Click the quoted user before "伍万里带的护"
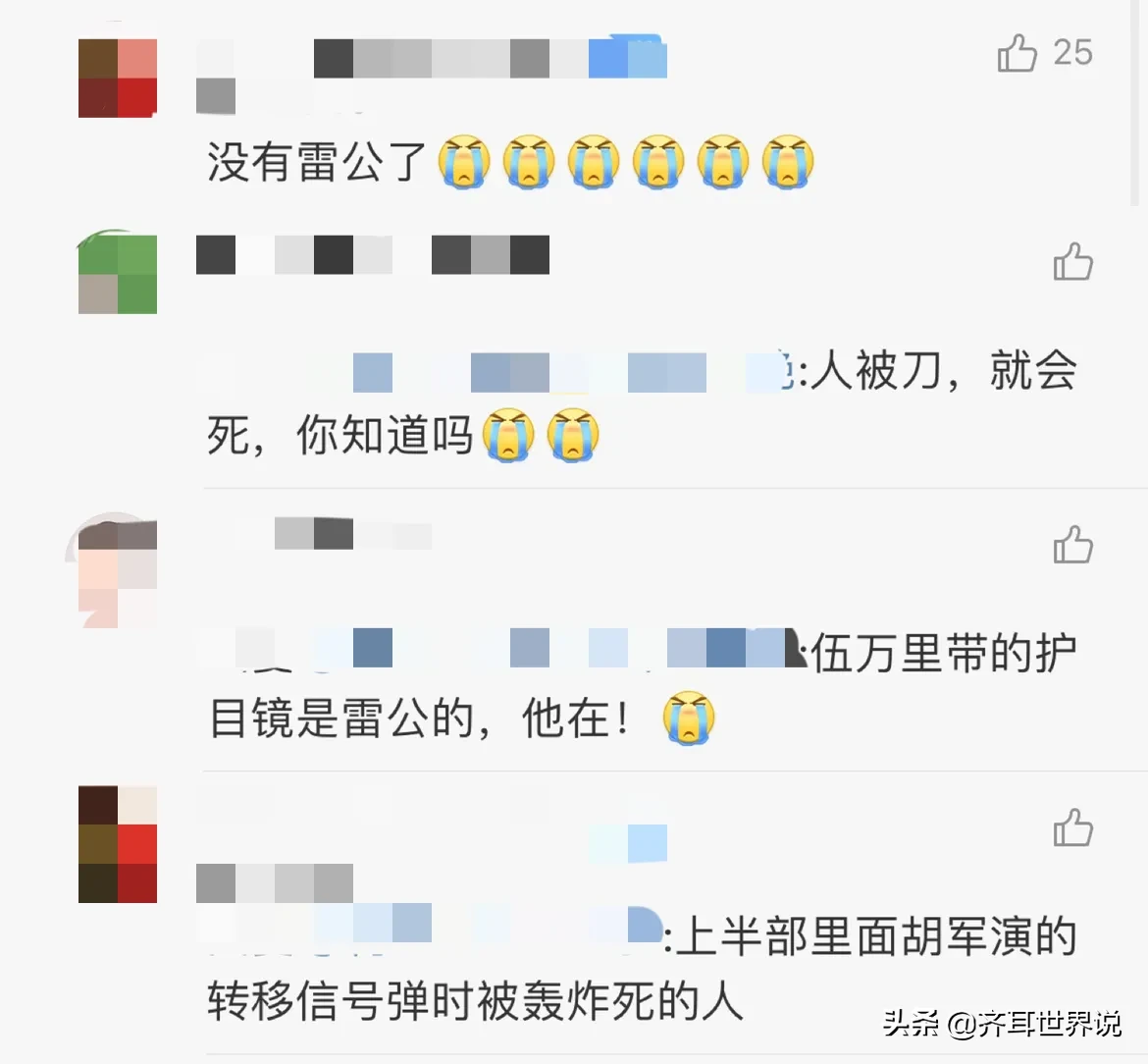This screenshot has height=1064, width=1148. click(503, 648)
